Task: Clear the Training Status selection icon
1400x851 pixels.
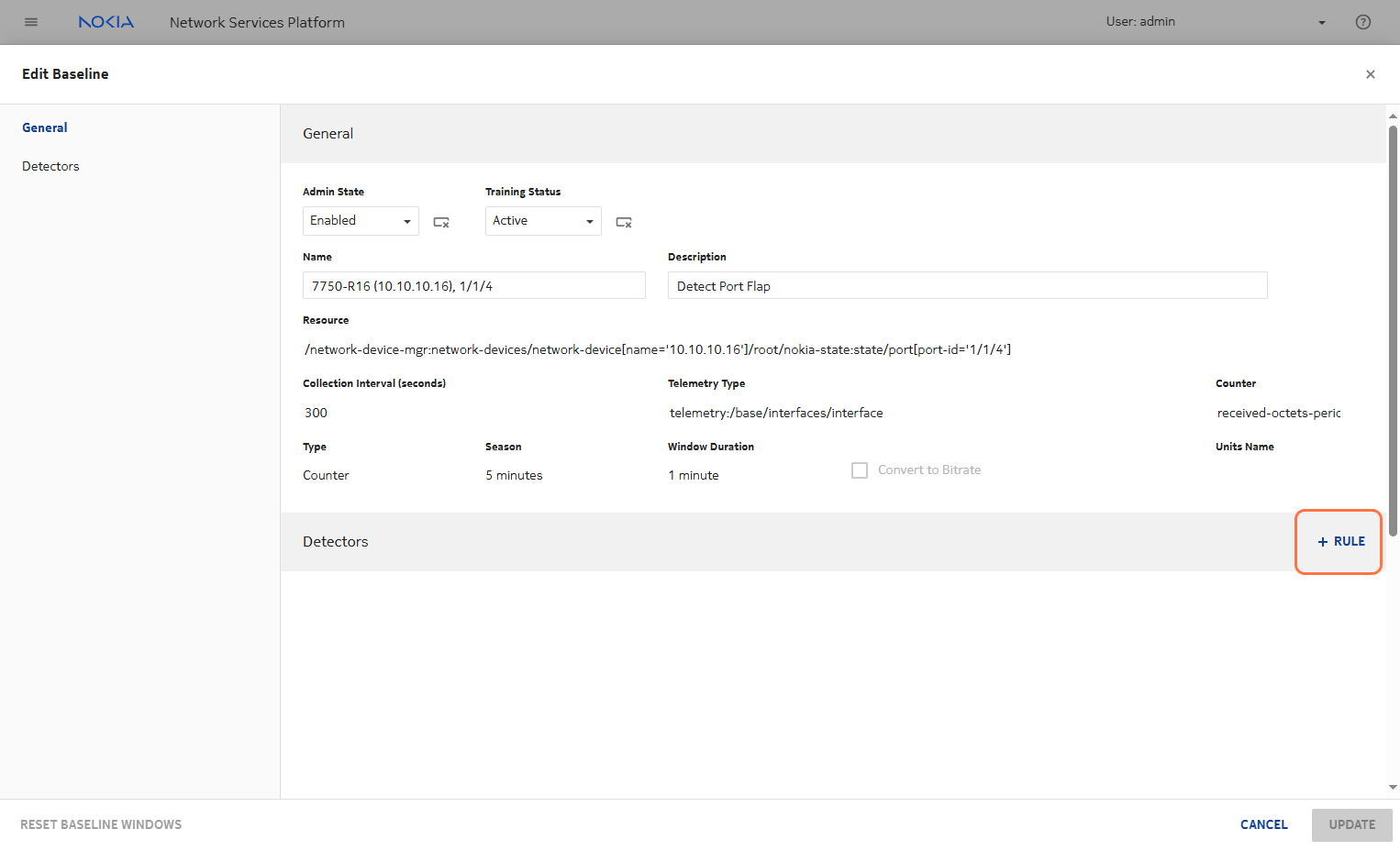Action: point(624,222)
